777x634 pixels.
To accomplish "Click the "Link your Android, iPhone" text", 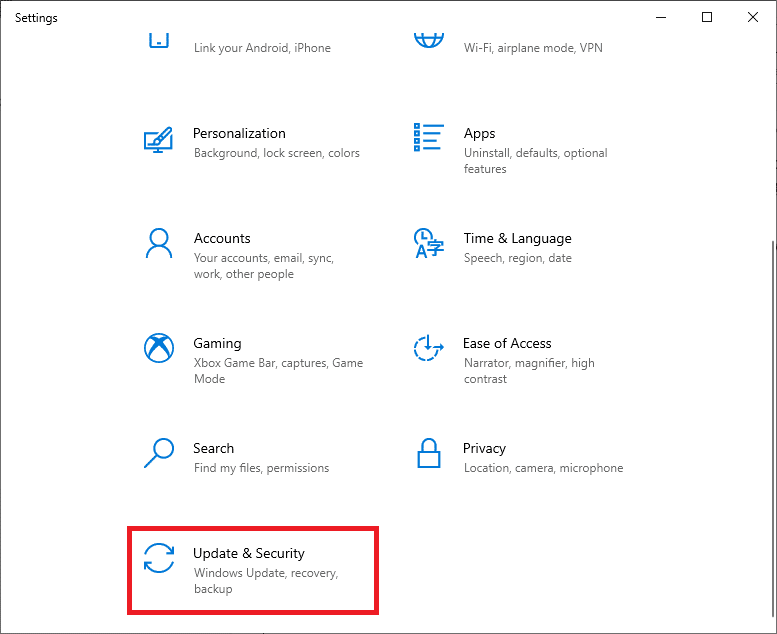I will pos(262,48).
